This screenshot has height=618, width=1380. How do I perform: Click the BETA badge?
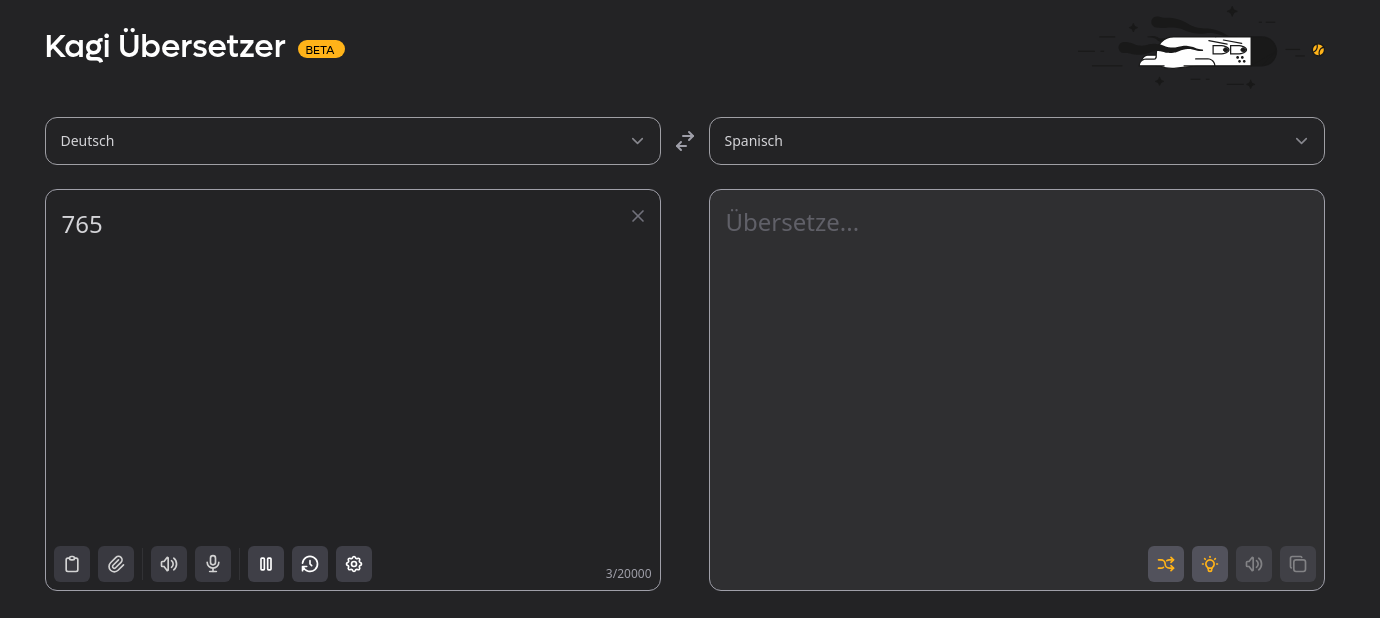pos(321,49)
